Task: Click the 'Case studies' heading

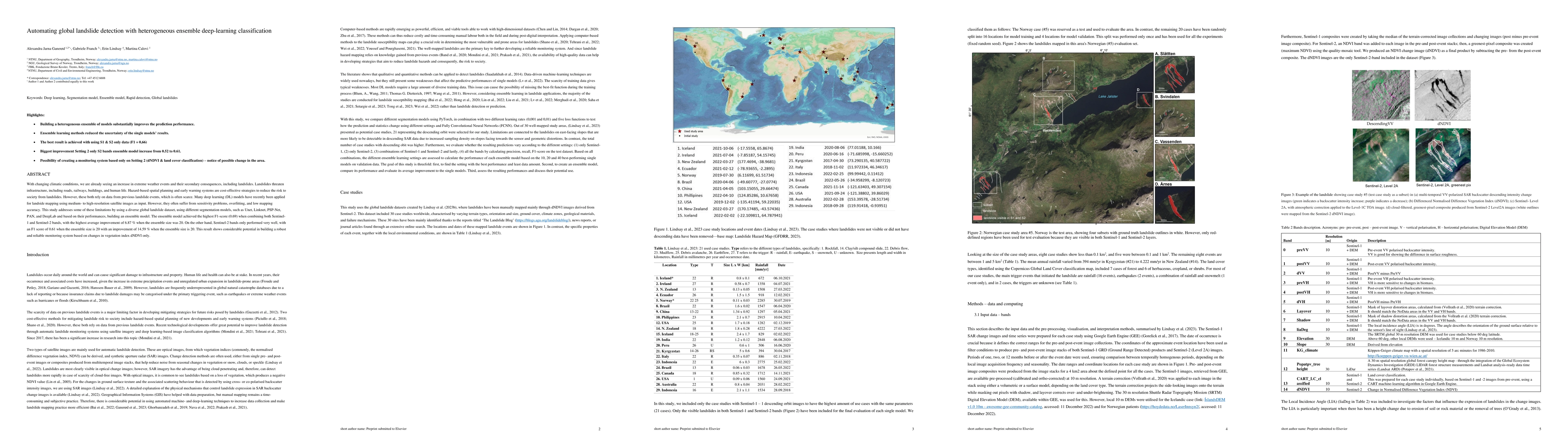Action: [351, 192]
